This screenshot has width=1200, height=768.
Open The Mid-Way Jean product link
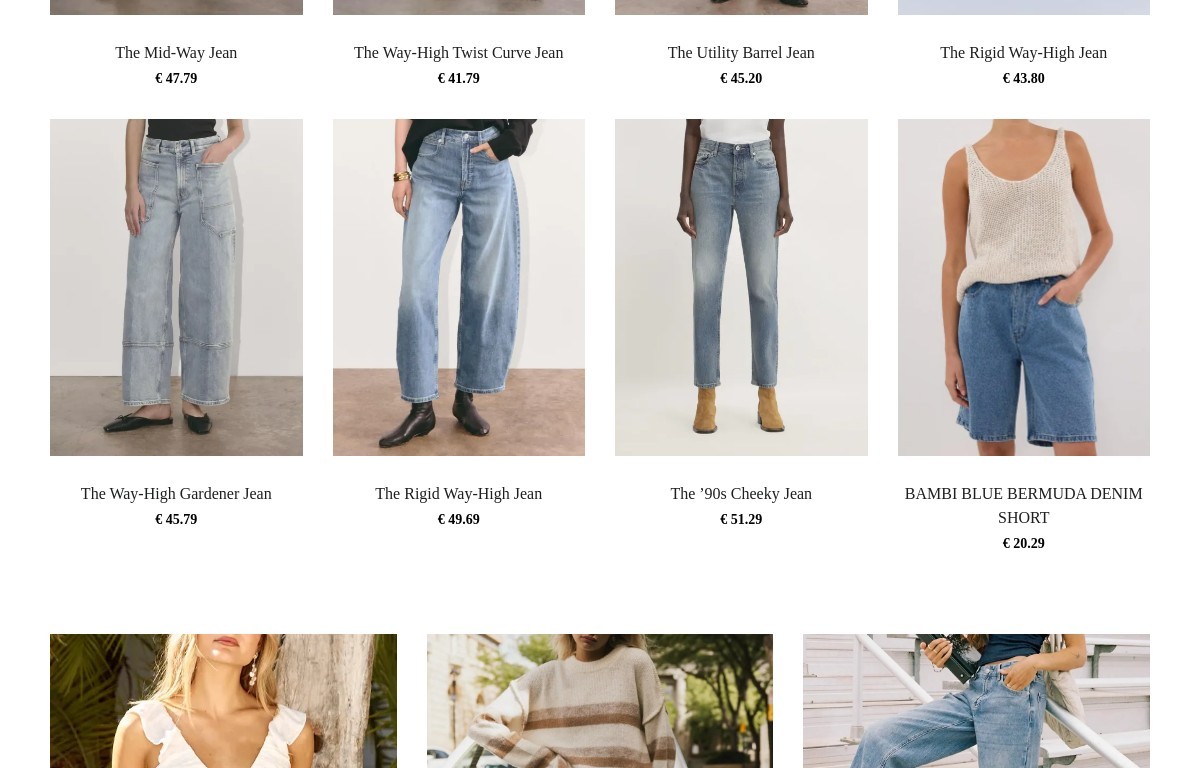click(x=176, y=53)
